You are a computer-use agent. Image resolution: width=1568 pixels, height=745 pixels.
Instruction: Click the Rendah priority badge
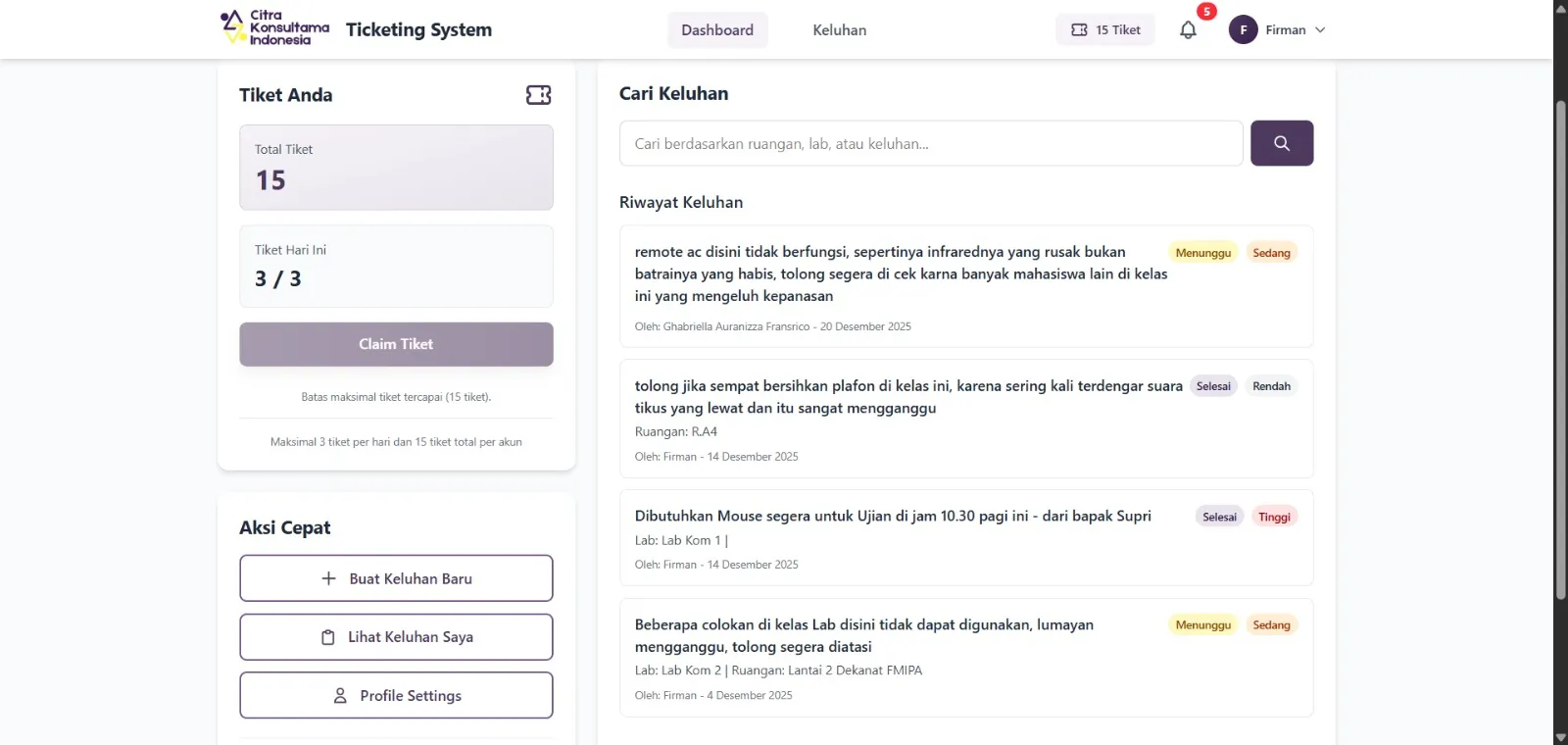[x=1271, y=386]
